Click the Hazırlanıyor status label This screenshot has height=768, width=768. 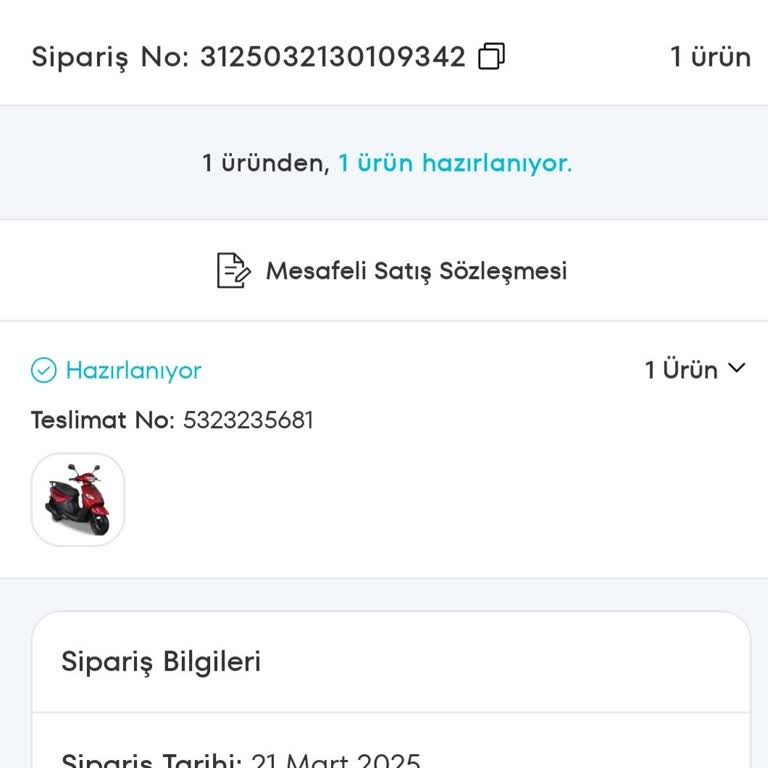point(133,371)
